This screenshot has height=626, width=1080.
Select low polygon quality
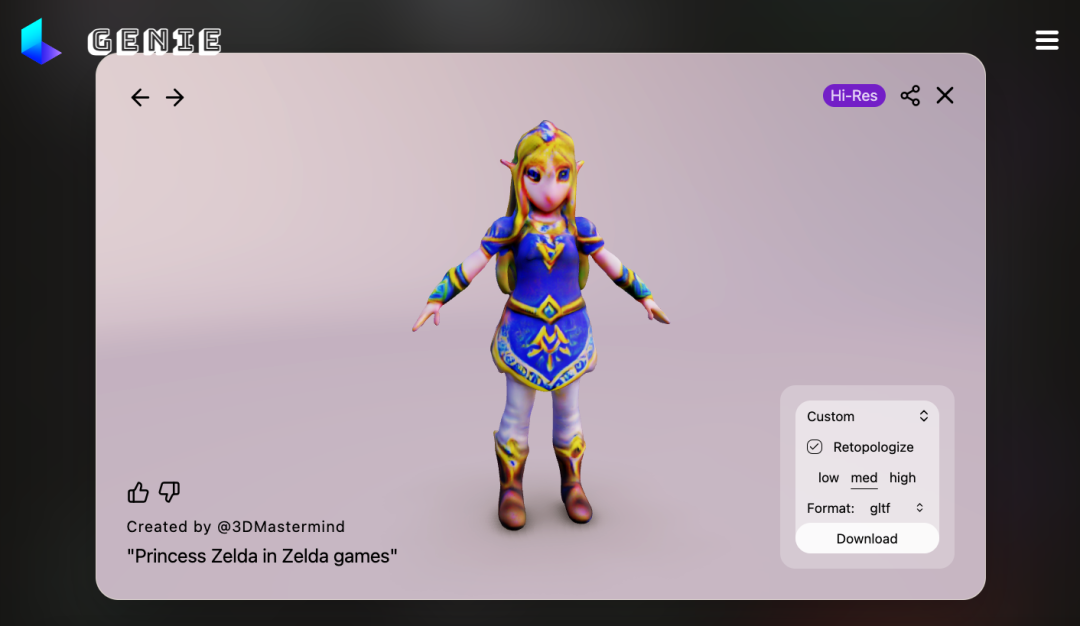(x=828, y=478)
